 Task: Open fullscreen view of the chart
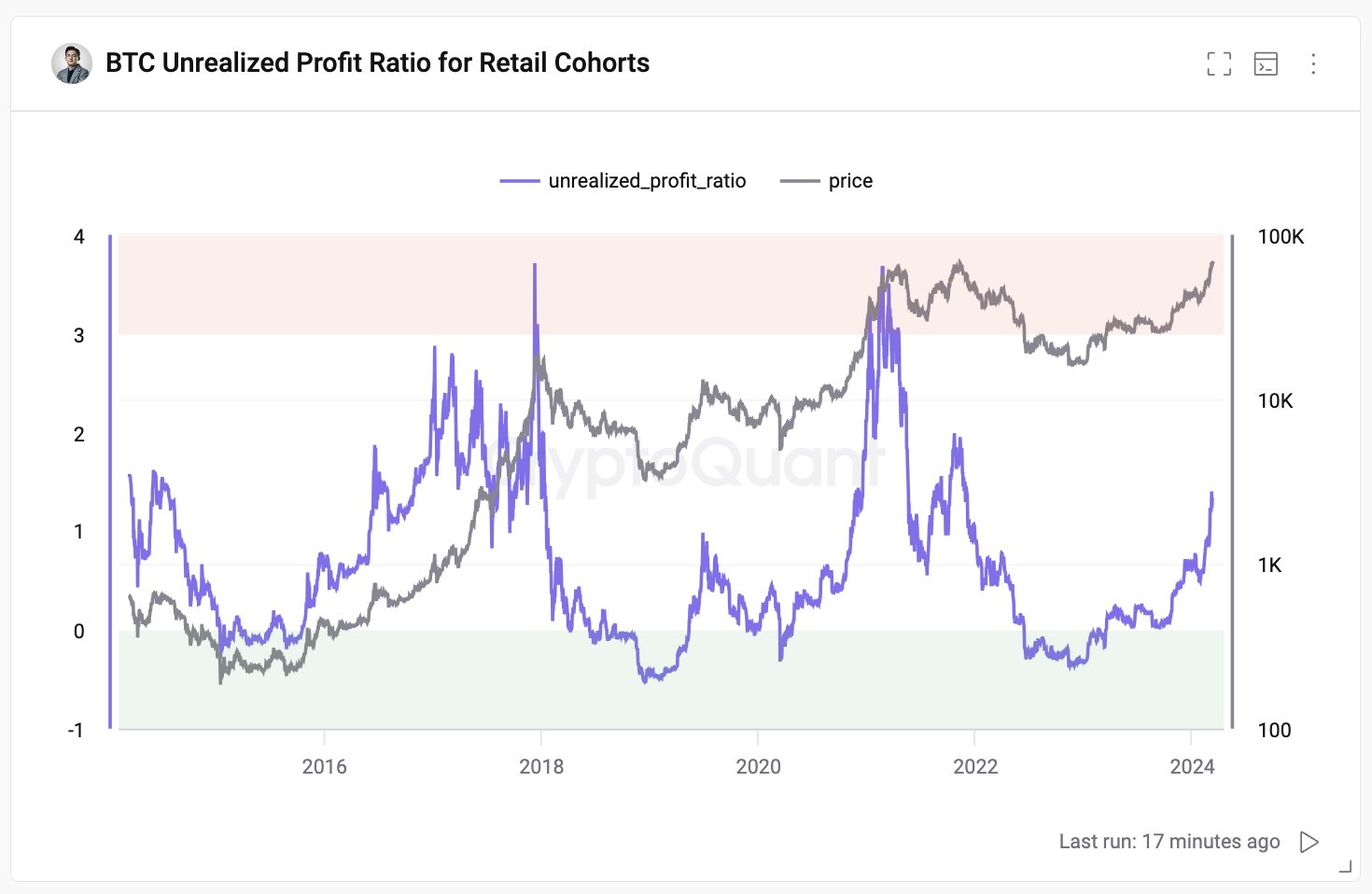(x=1219, y=63)
